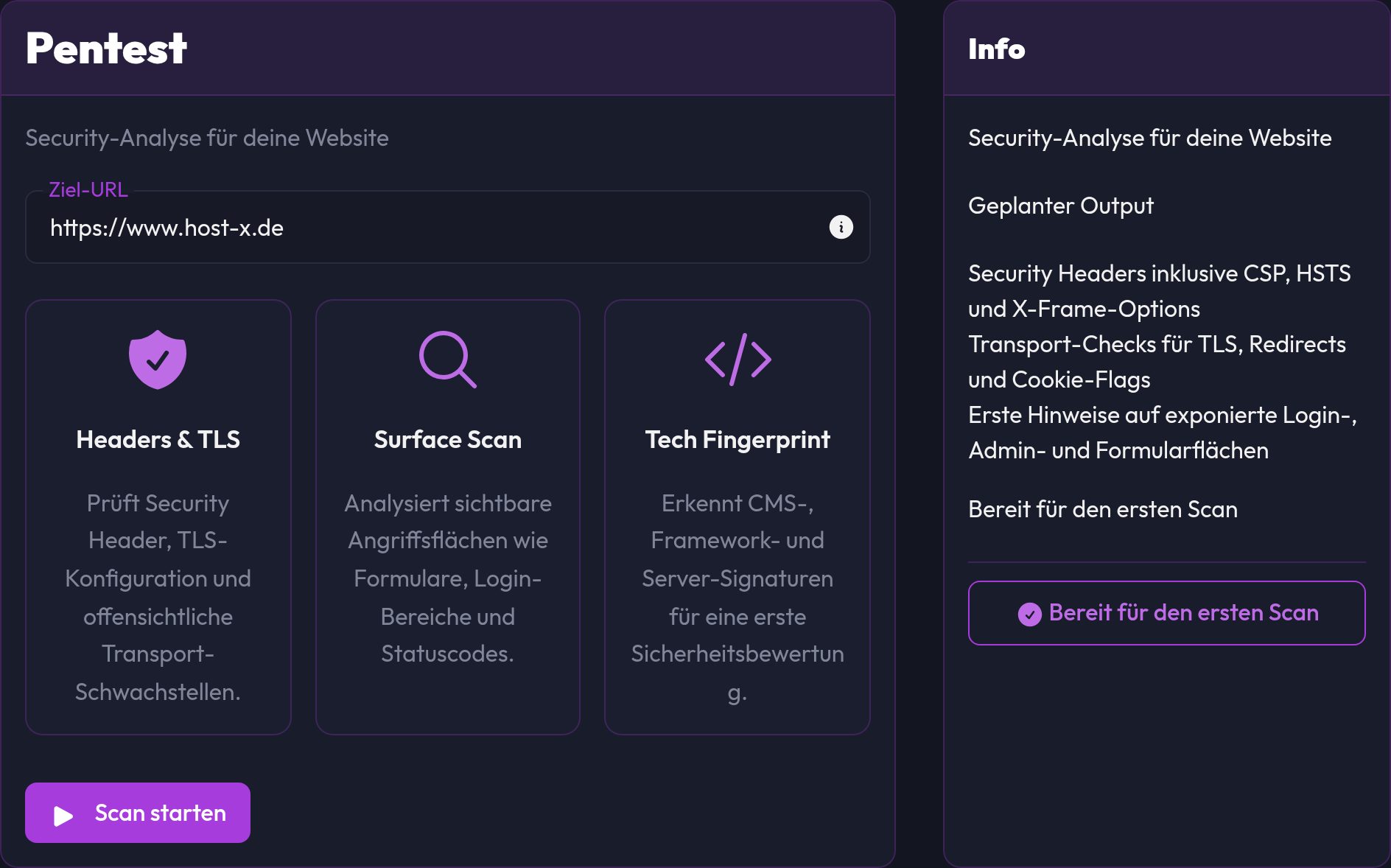This screenshot has width=1391, height=868.
Task: Click plain Bereit für den ersten Scan text
Action: [x=1103, y=509]
